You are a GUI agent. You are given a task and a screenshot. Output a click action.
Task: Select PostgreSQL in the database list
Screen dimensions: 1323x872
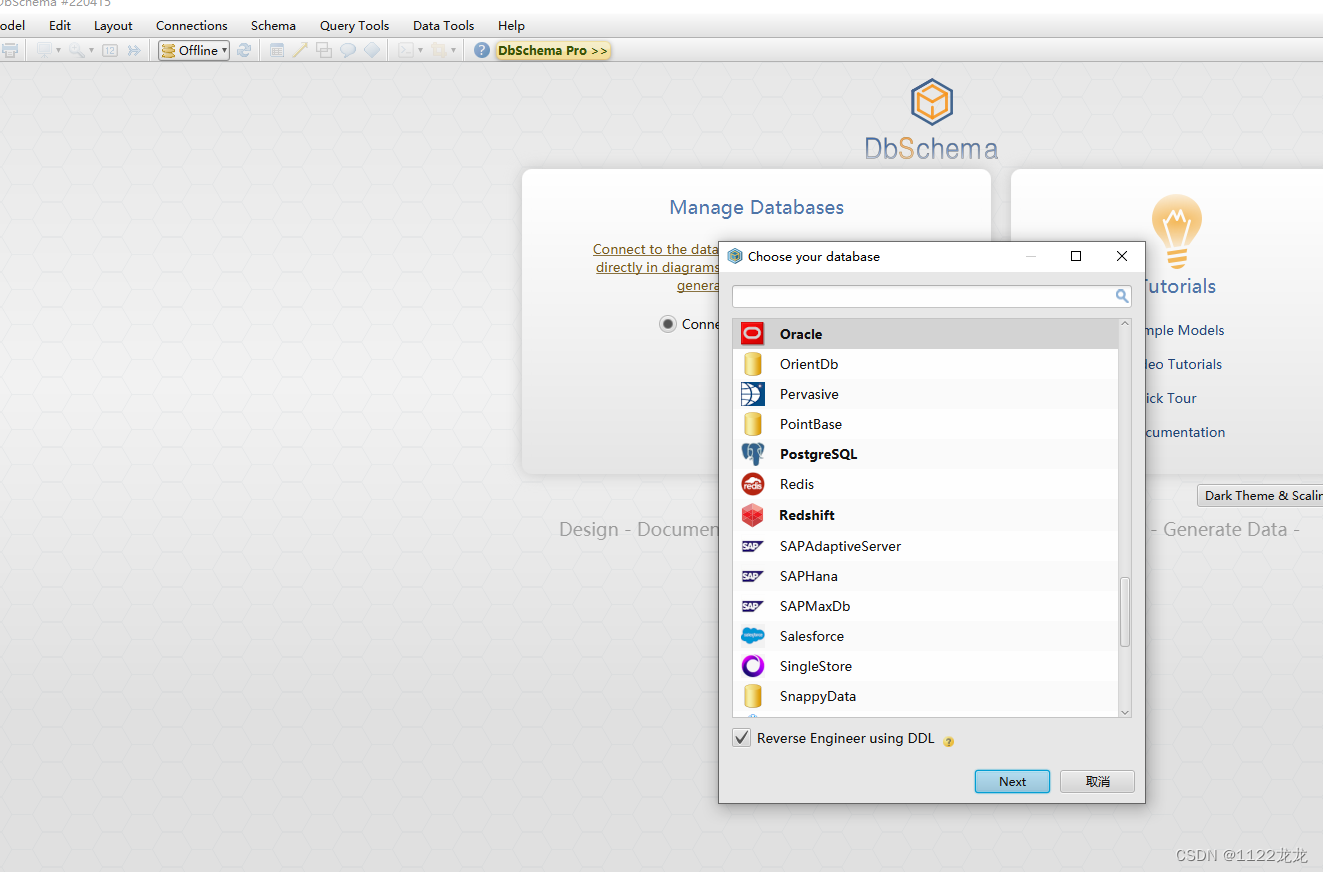tap(925, 454)
